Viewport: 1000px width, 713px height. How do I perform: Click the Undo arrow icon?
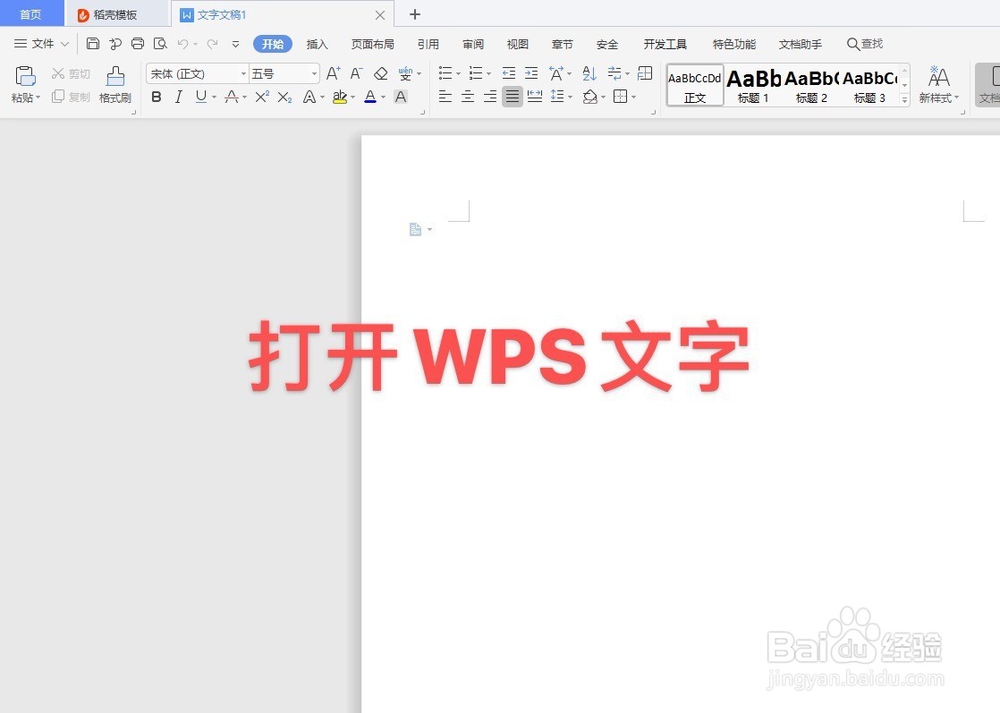[183, 43]
